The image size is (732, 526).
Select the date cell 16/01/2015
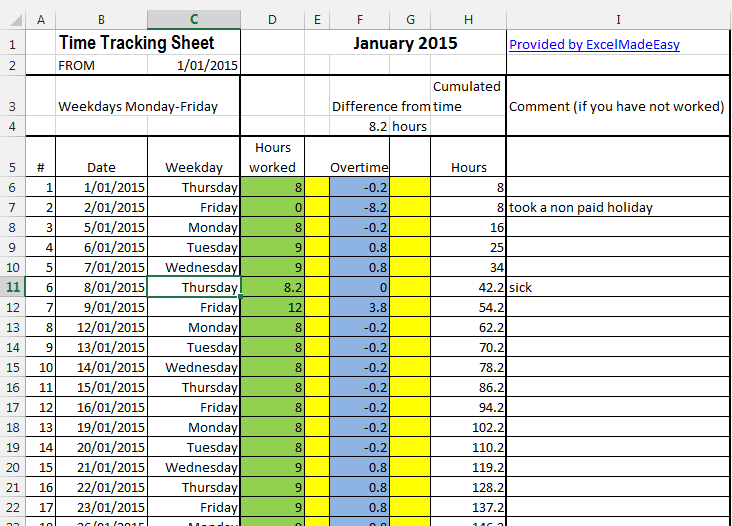tap(101, 407)
